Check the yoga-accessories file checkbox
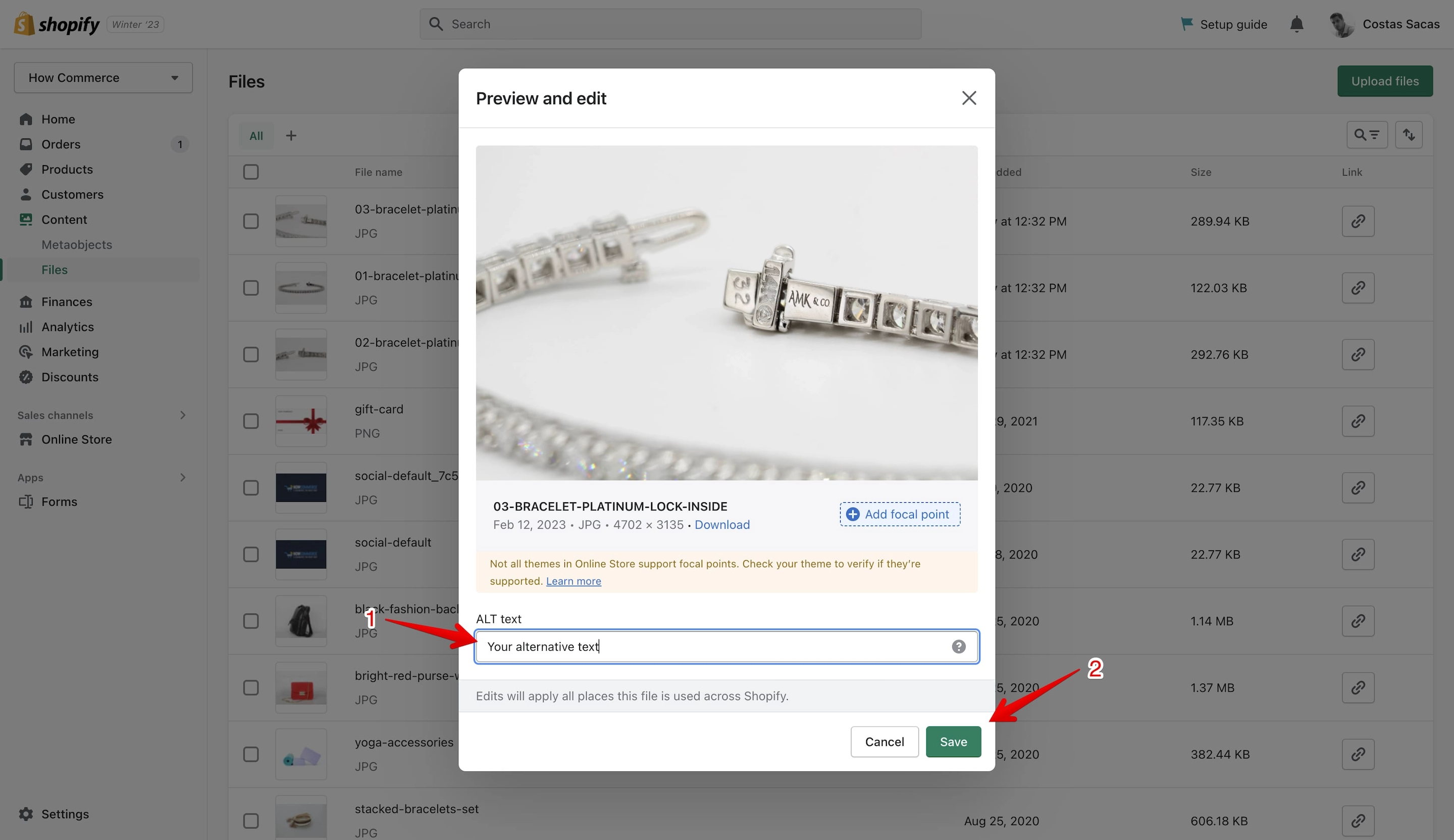The image size is (1454, 840). click(251, 754)
